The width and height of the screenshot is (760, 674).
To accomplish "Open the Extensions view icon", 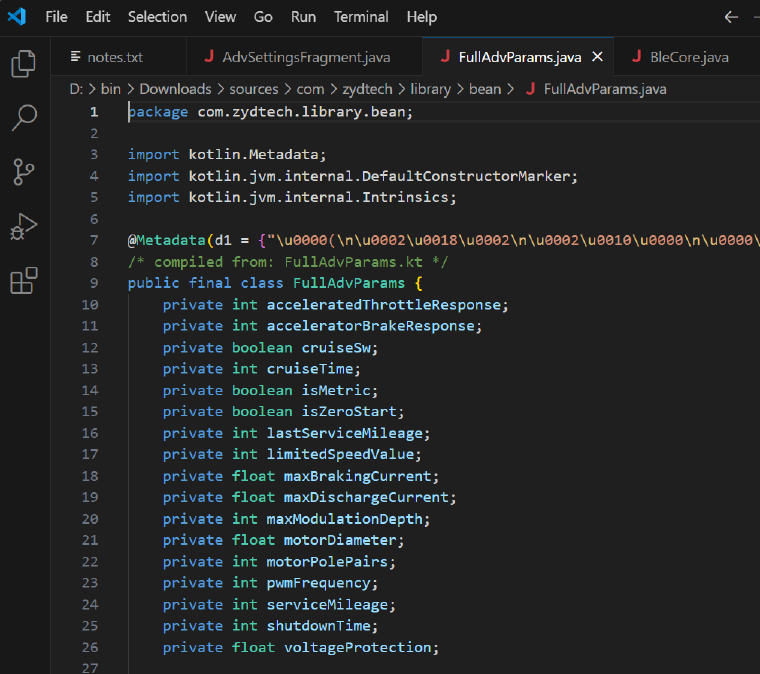I will 23,281.
